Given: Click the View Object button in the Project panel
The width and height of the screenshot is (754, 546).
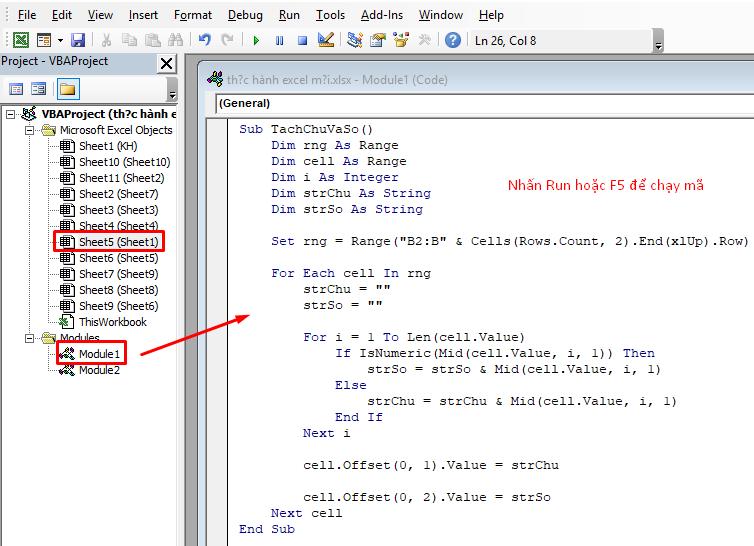Looking at the screenshot, I should click(x=39, y=89).
